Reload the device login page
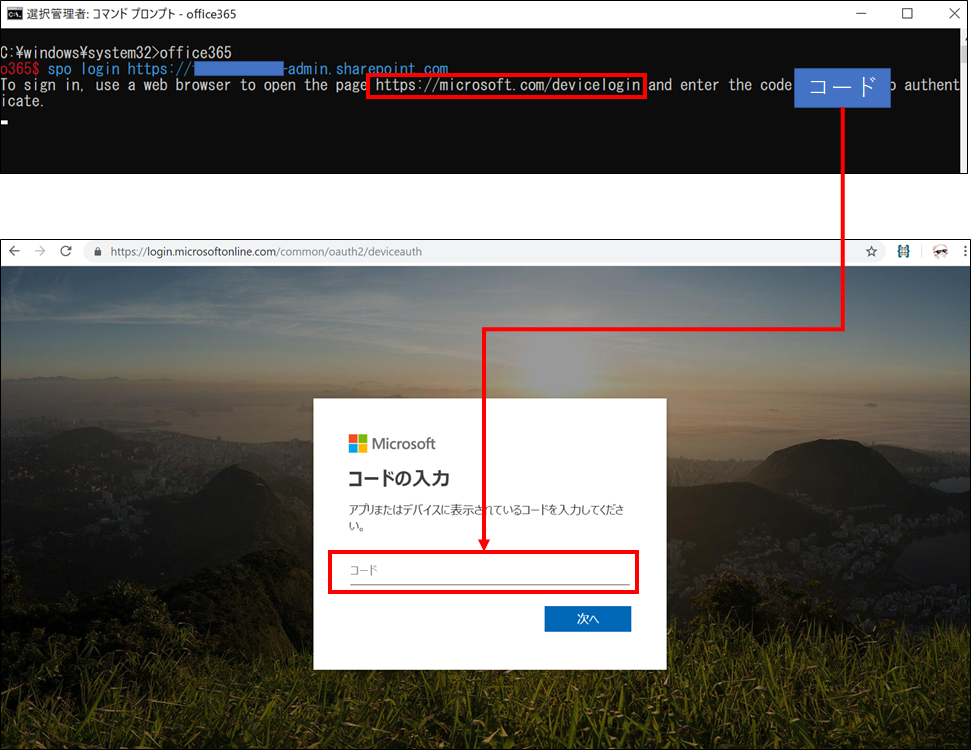This screenshot has width=971, height=750. [66, 251]
